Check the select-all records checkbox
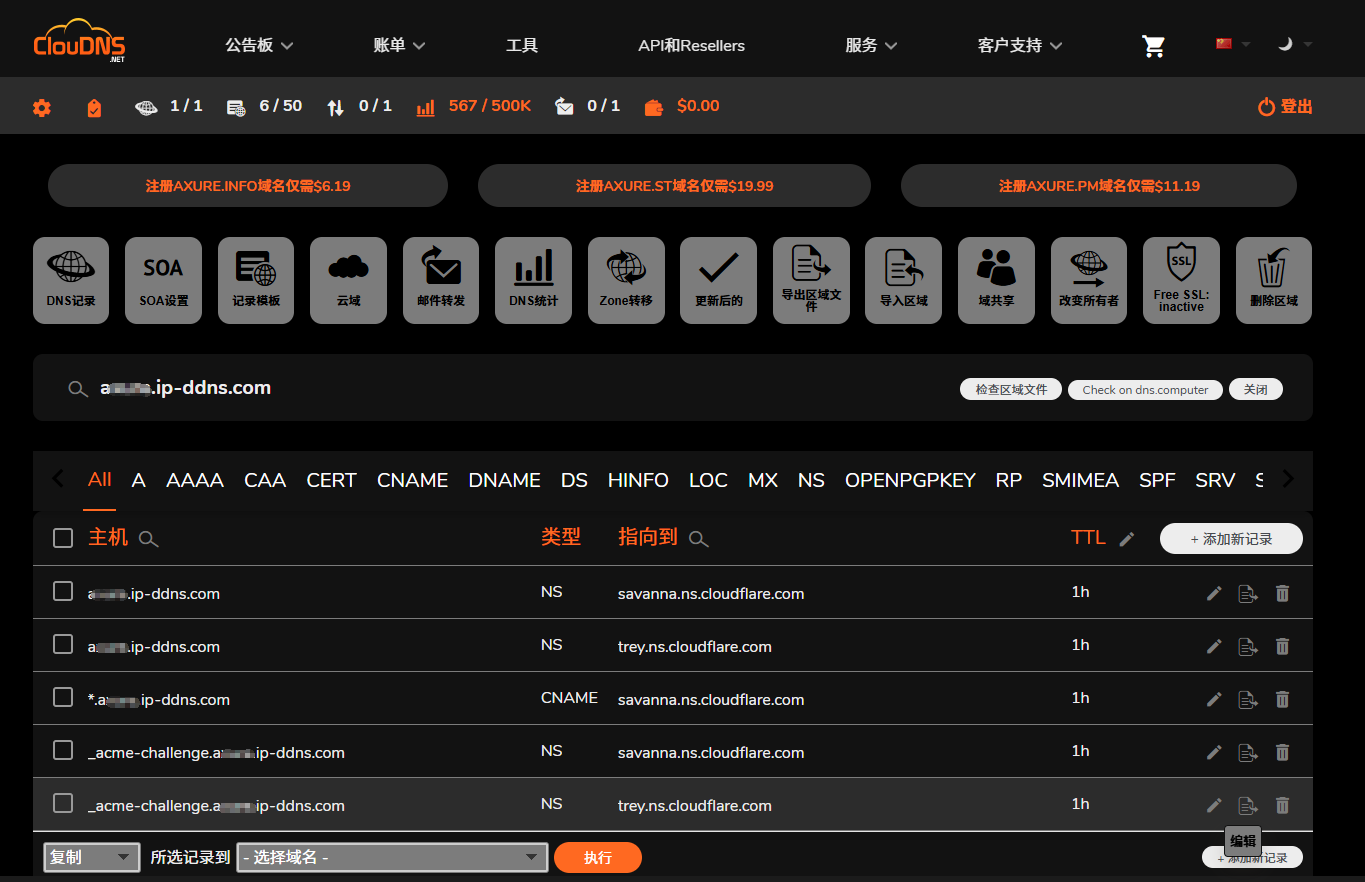This screenshot has width=1365, height=882. (x=62, y=537)
